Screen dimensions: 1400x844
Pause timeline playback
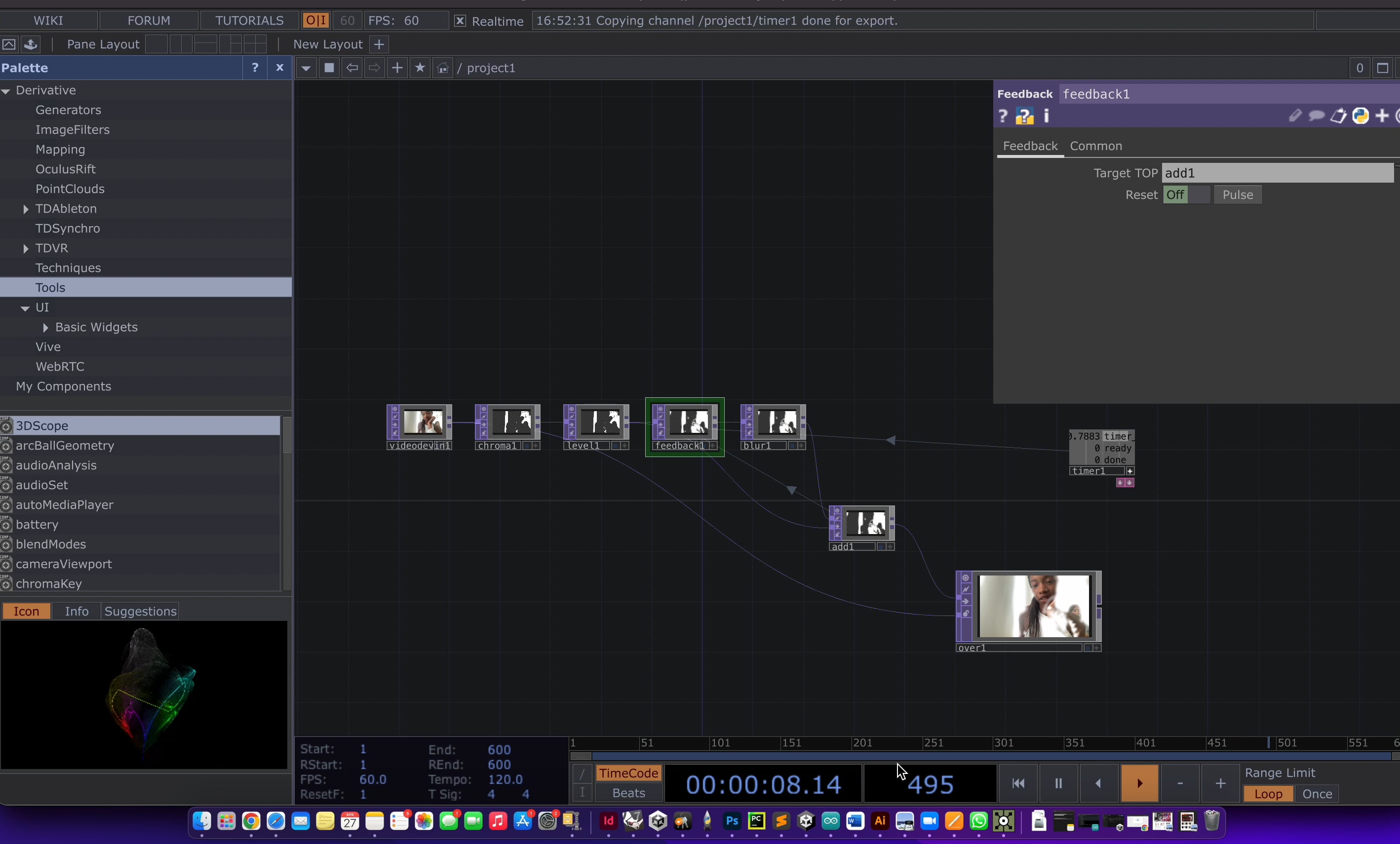pos(1058,783)
